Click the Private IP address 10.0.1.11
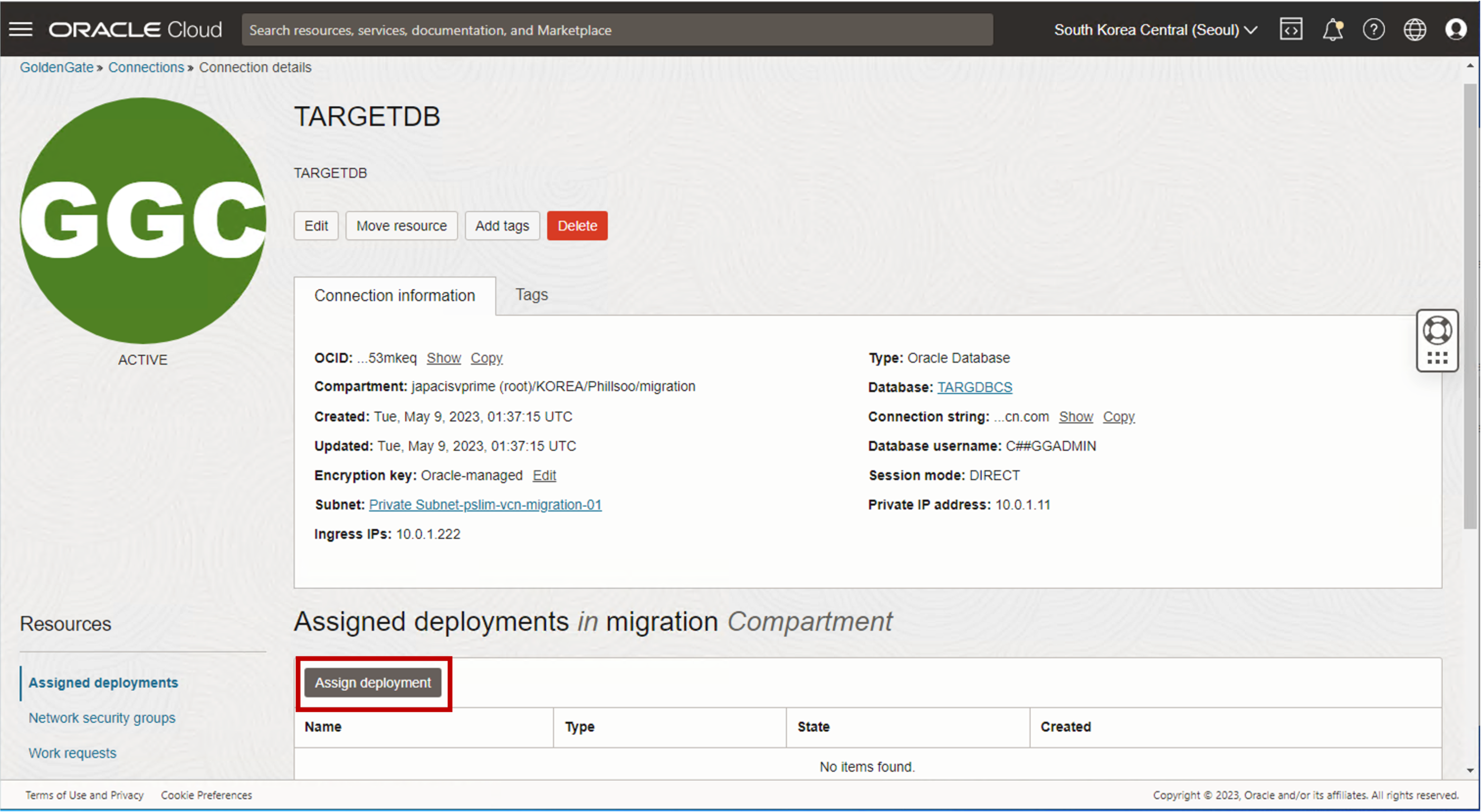 click(1023, 505)
